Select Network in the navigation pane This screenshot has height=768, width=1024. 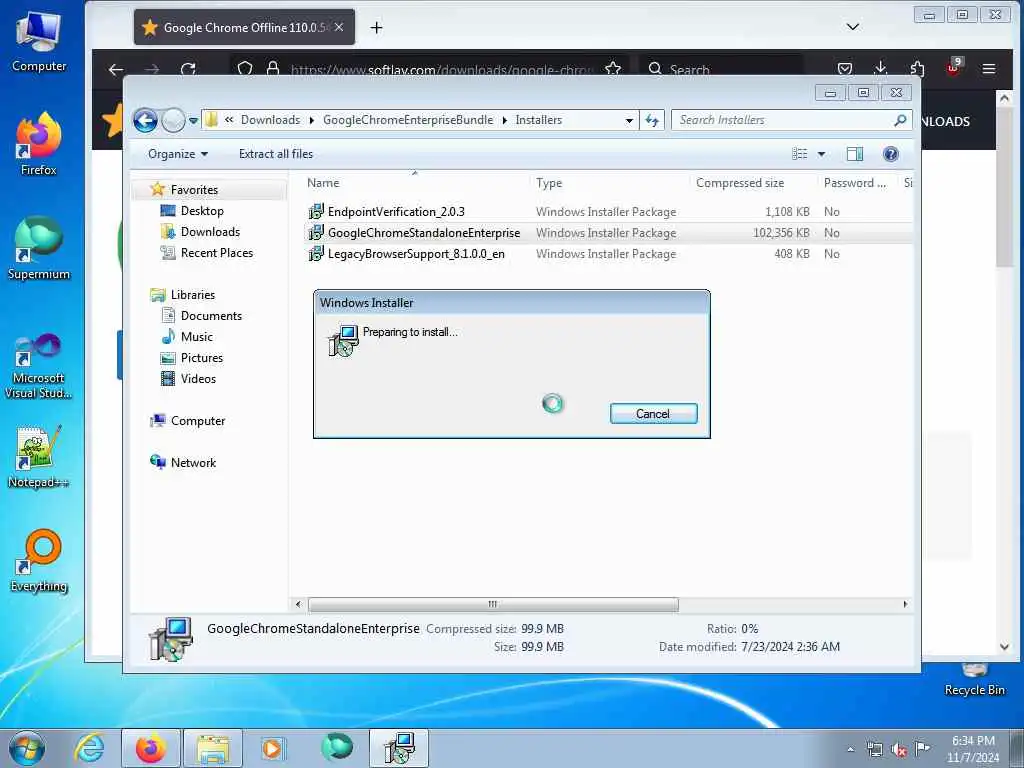tap(193, 462)
